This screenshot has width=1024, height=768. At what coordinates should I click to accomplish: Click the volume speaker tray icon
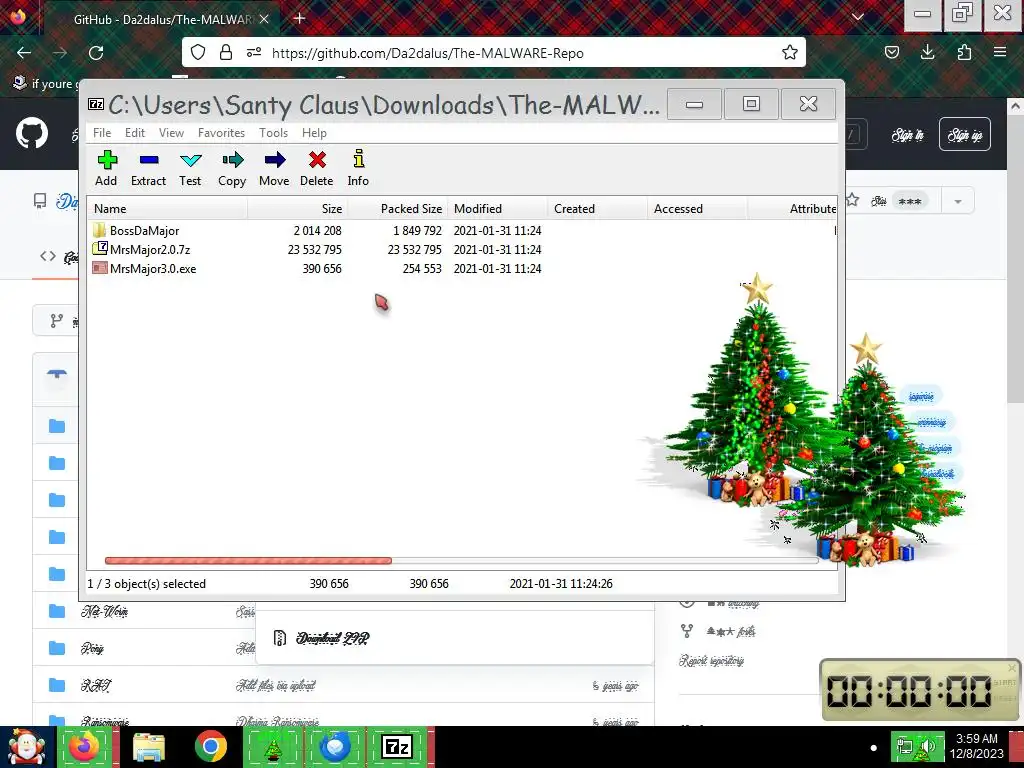tap(929, 747)
